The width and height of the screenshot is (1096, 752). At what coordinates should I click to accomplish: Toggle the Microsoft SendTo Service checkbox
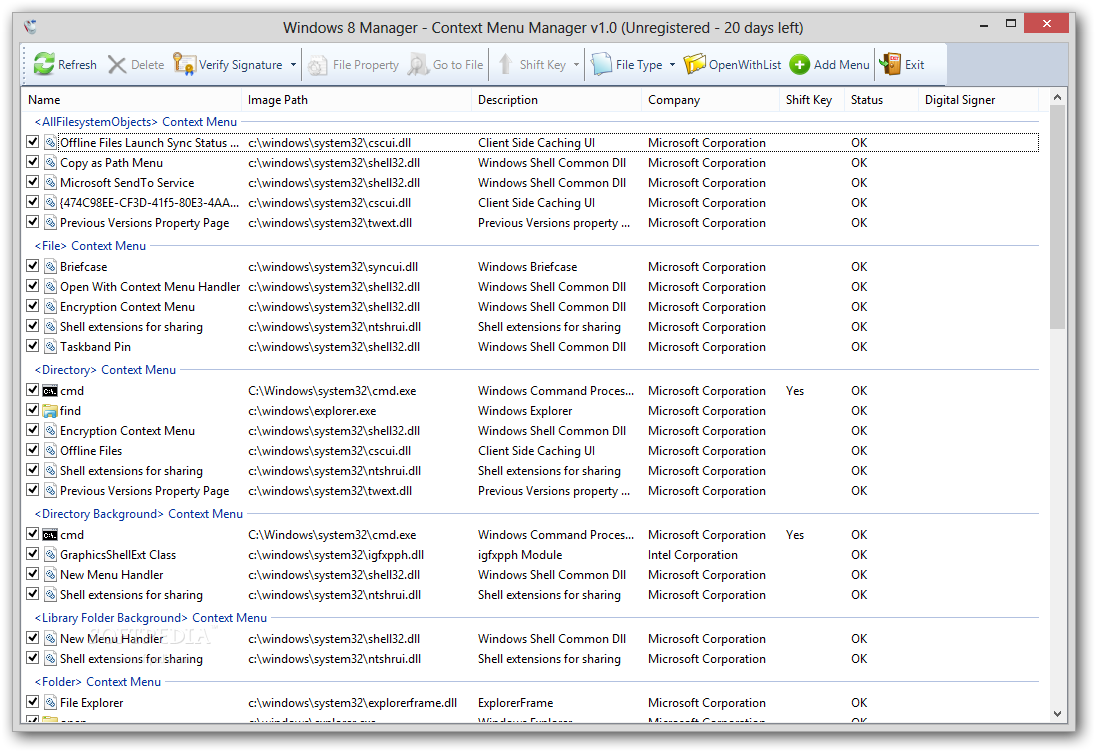pos(32,182)
